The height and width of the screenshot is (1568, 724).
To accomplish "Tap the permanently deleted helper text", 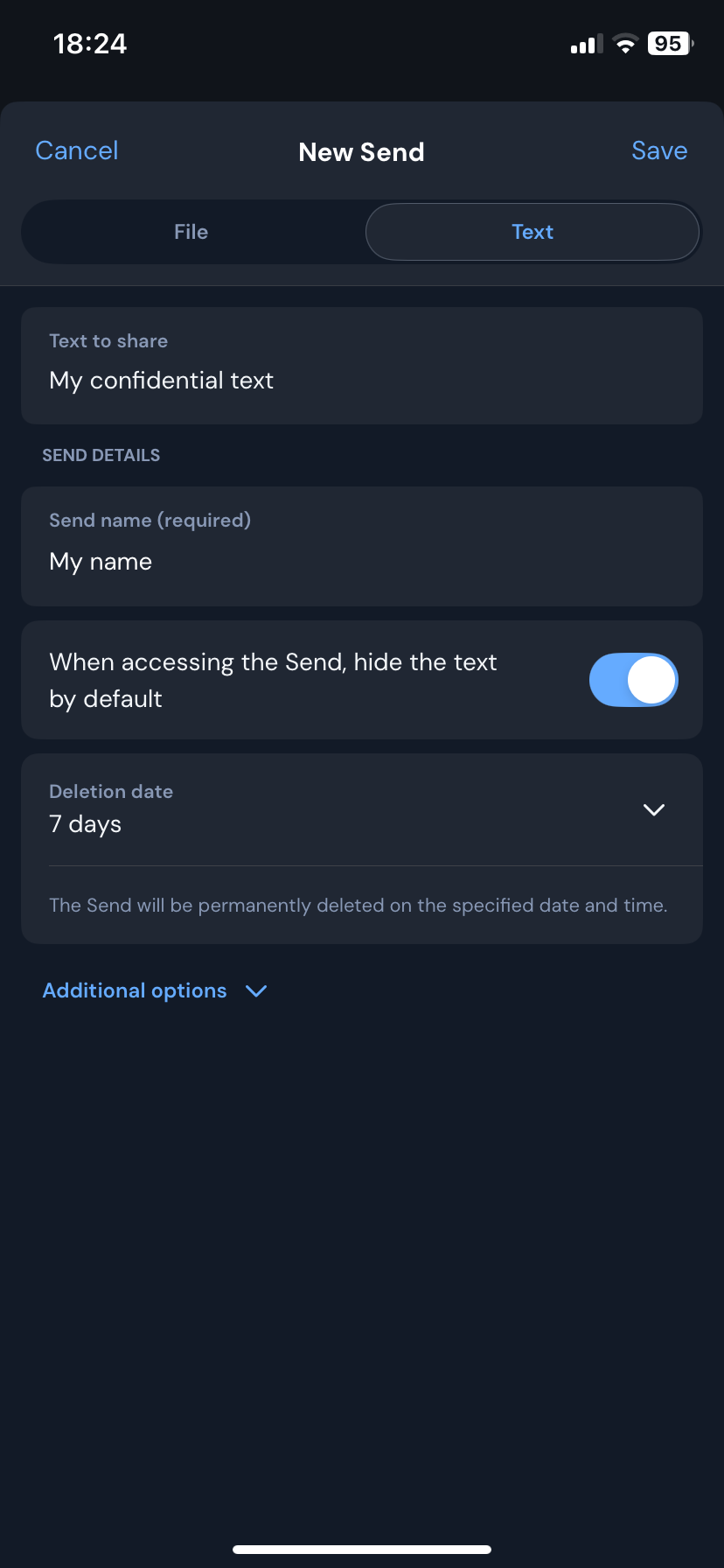I will tap(359, 905).
